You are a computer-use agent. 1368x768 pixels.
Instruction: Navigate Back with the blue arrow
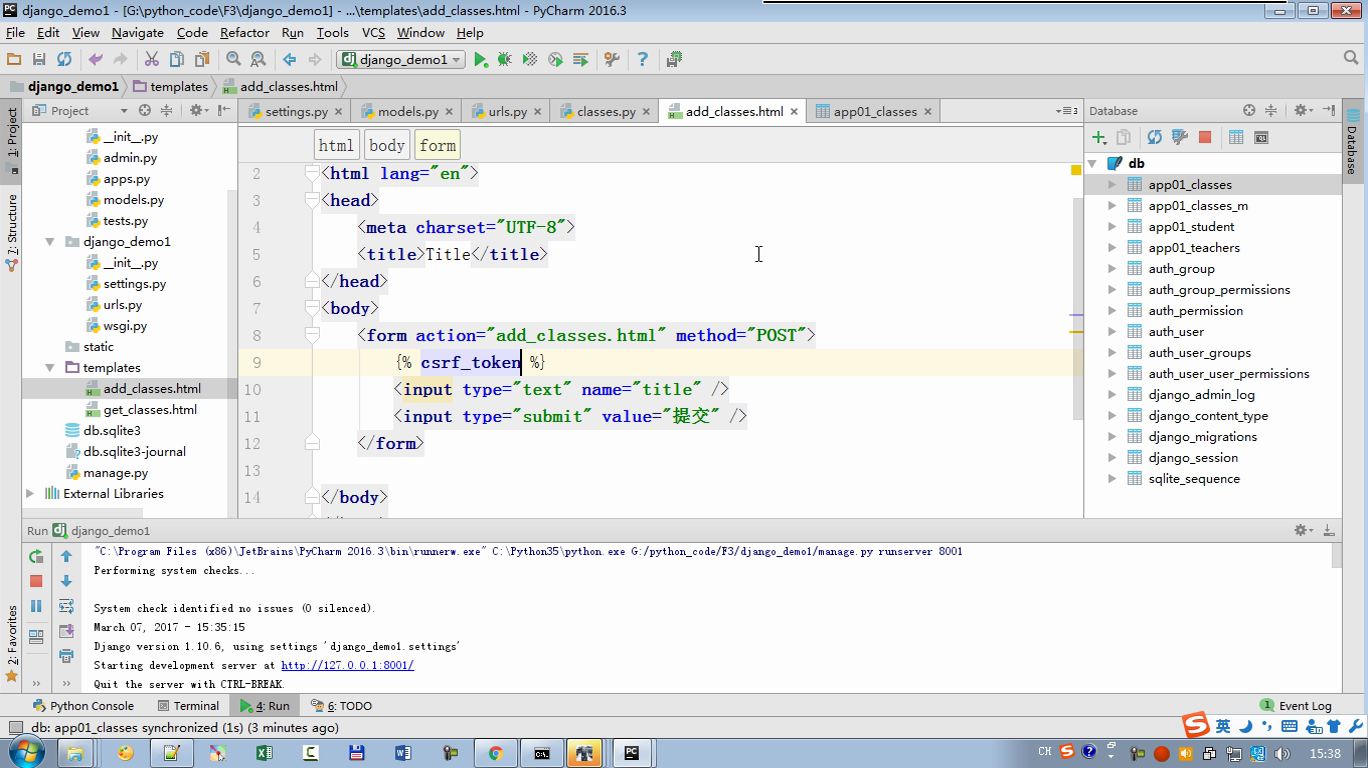pos(289,60)
